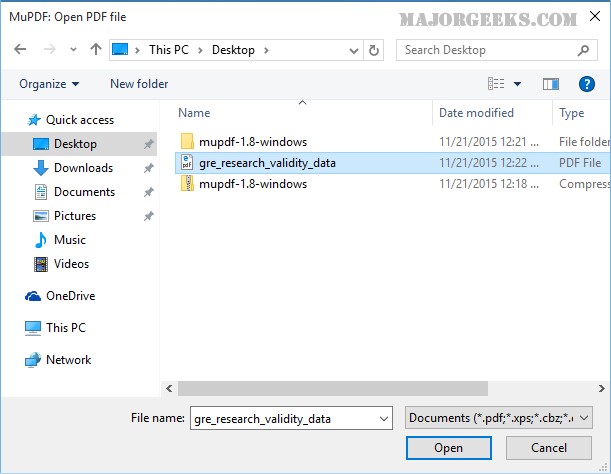This screenshot has height=474, width=611.
Task: Open the mupdf-1.8-windows folder
Action: coord(252,141)
